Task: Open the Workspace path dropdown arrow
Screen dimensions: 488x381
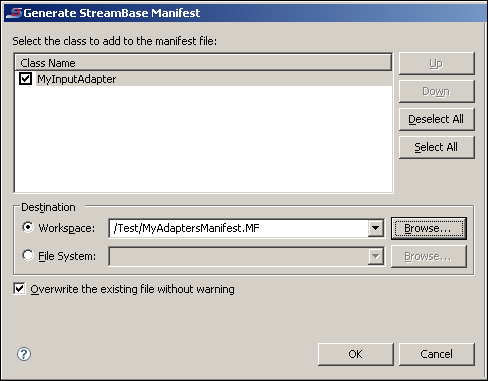Action: [376, 228]
